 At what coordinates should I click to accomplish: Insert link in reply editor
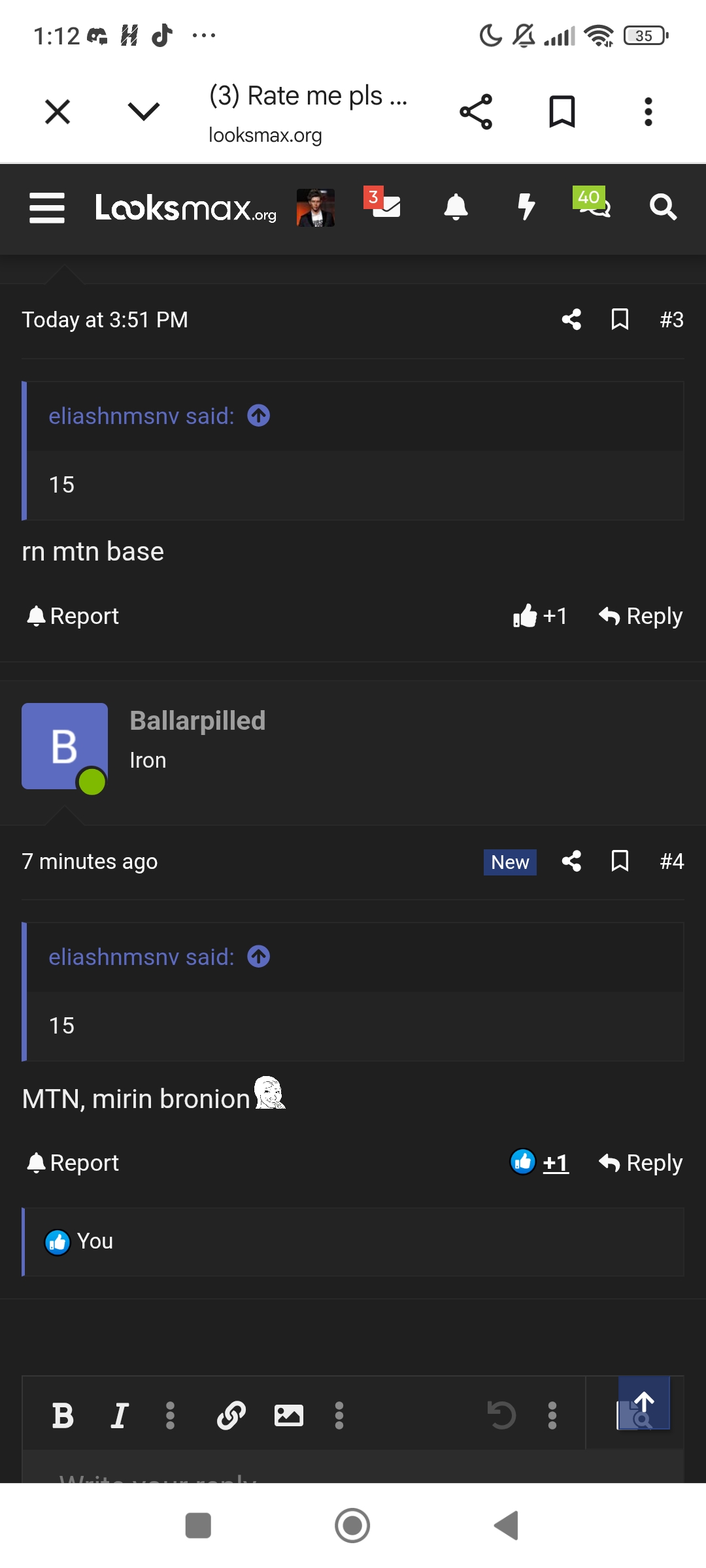click(231, 1416)
